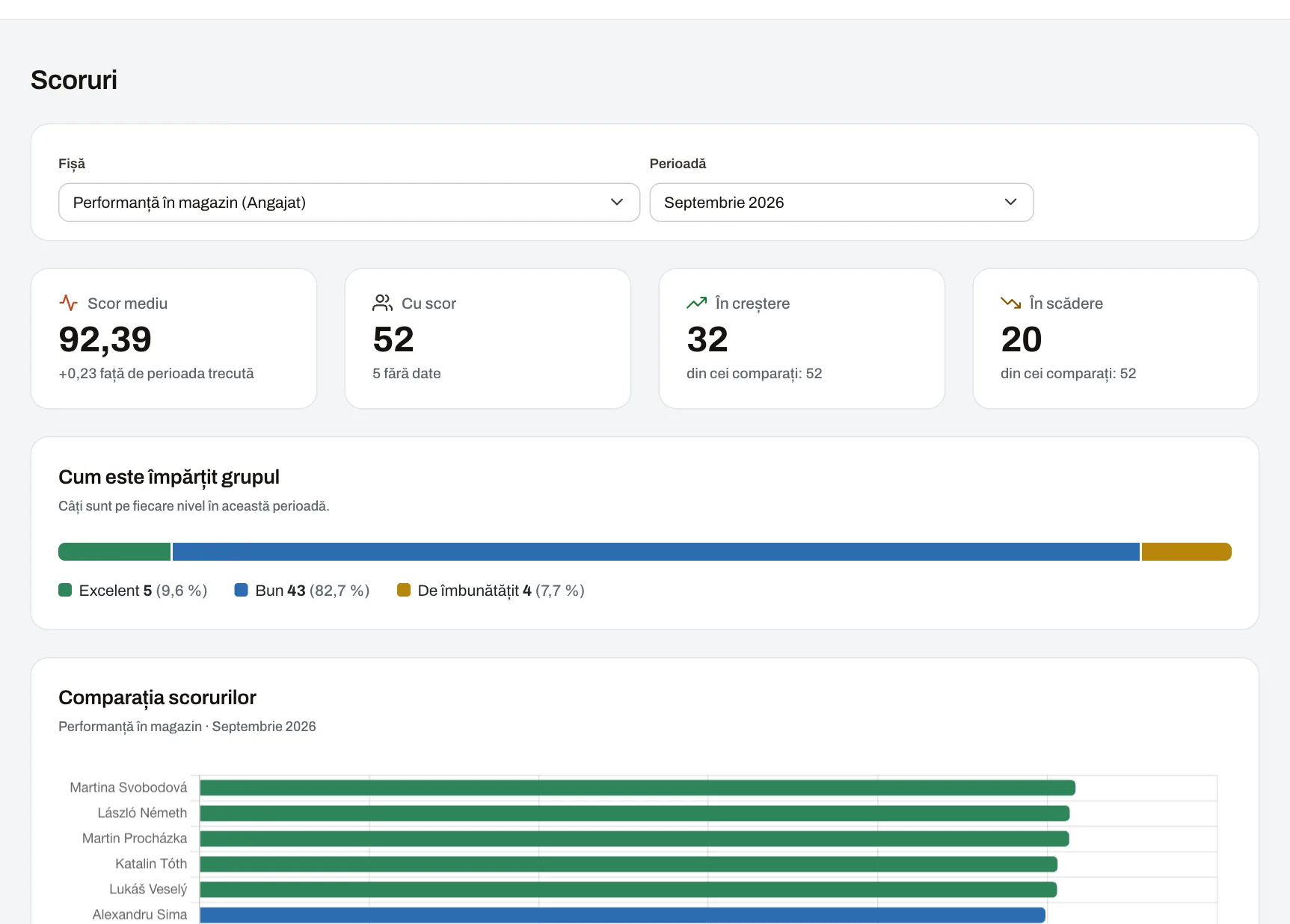1290x924 pixels.
Task: Click the Scor mediu pulse icon
Action: (68, 303)
